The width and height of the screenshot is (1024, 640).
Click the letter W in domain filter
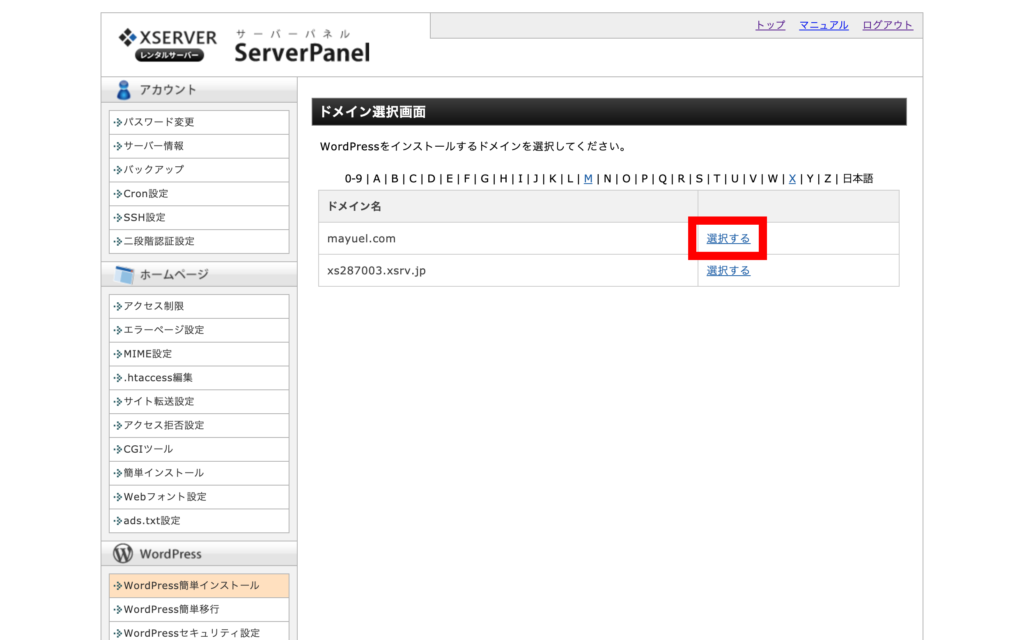773,179
